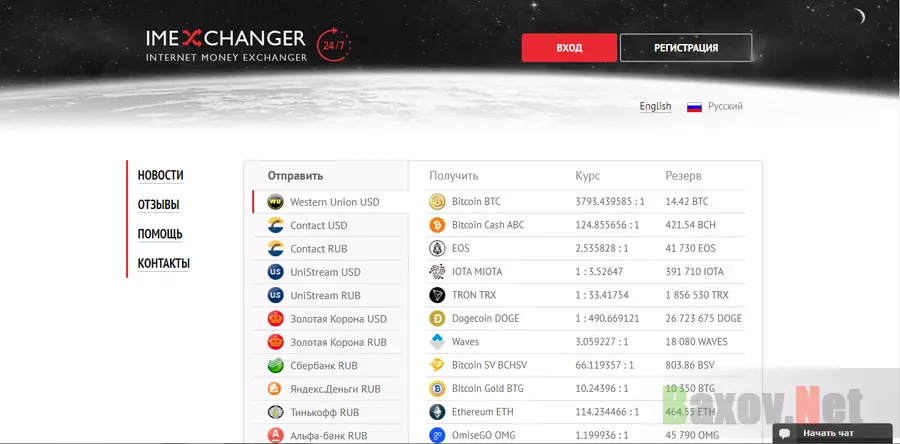The image size is (900, 444).
Task: Click the UniStream USD icon
Action: (x=276, y=272)
